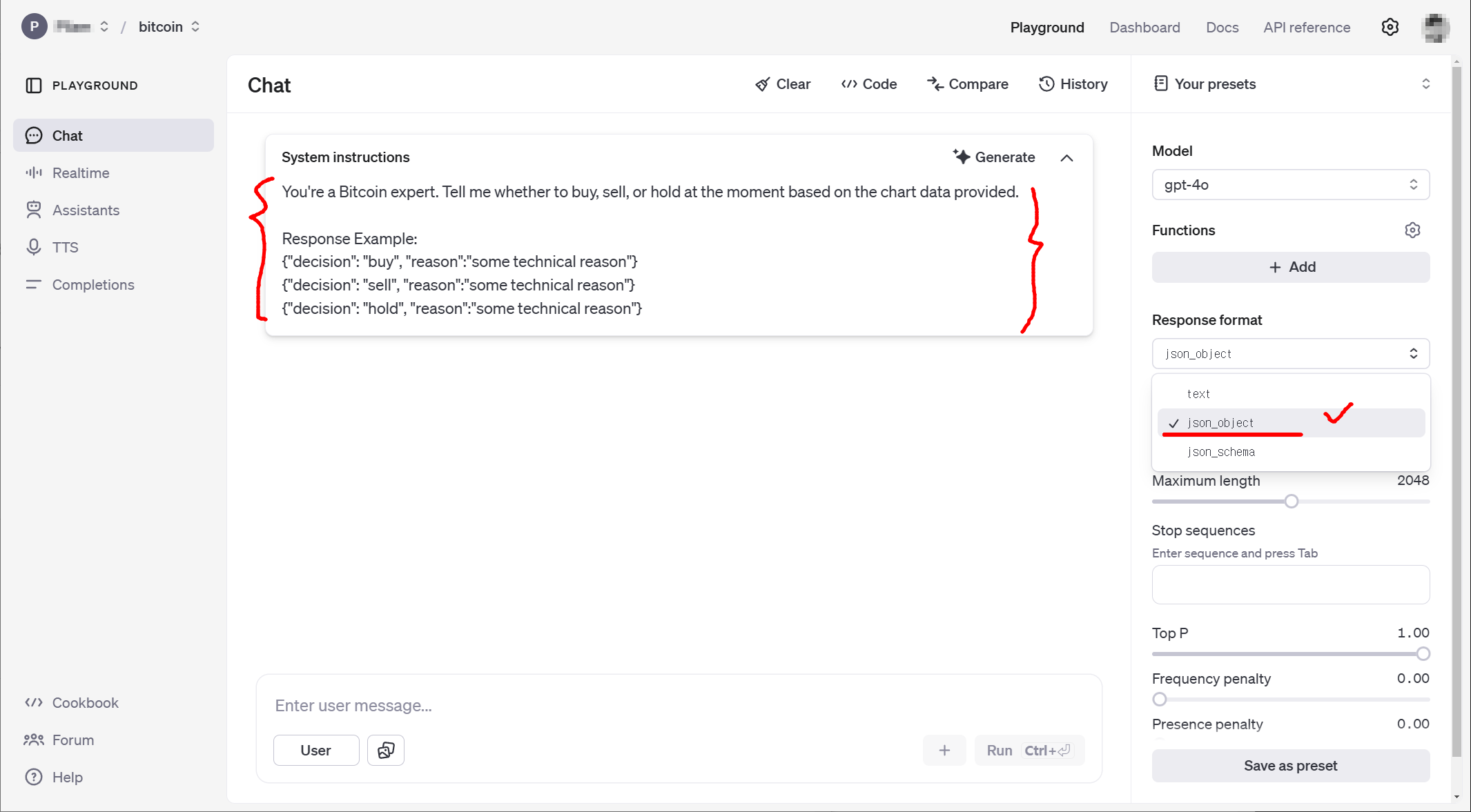This screenshot has width=1471, height=812.
Task: Click the copy message icon beside User
Action: click(x=385, y=750)
